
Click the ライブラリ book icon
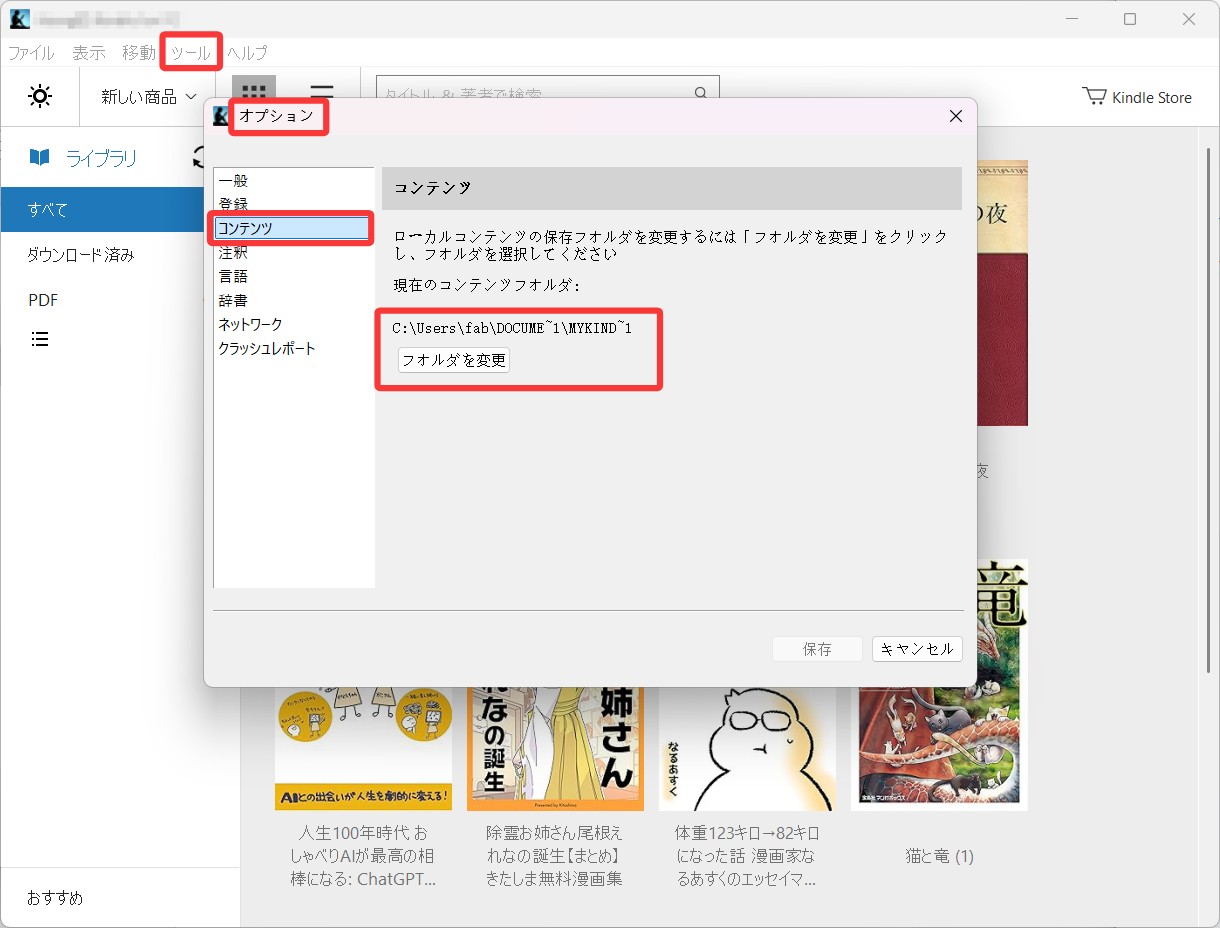click(39, 157)
